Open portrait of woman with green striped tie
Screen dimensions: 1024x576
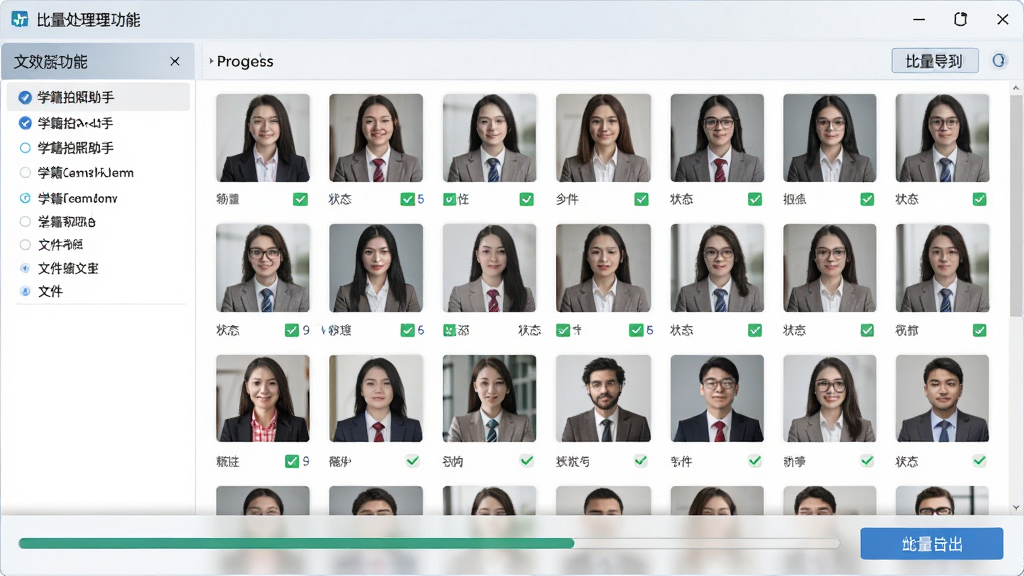point(489,398)
